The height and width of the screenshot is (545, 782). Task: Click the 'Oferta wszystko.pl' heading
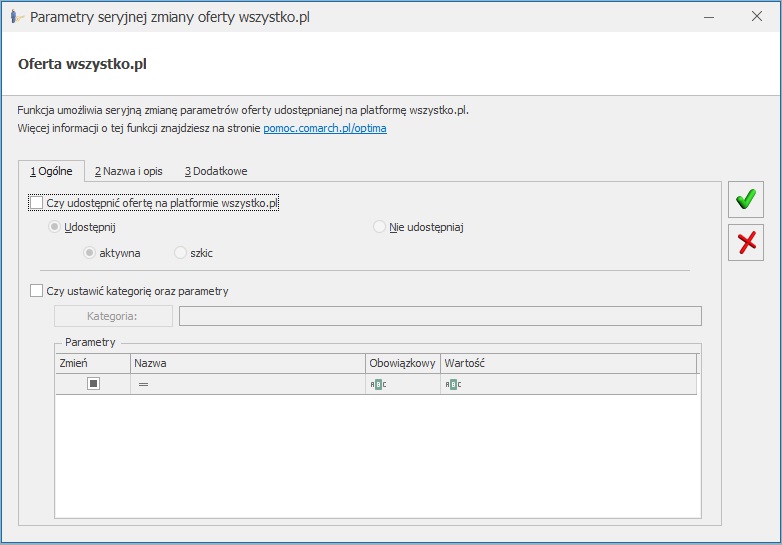82,64
